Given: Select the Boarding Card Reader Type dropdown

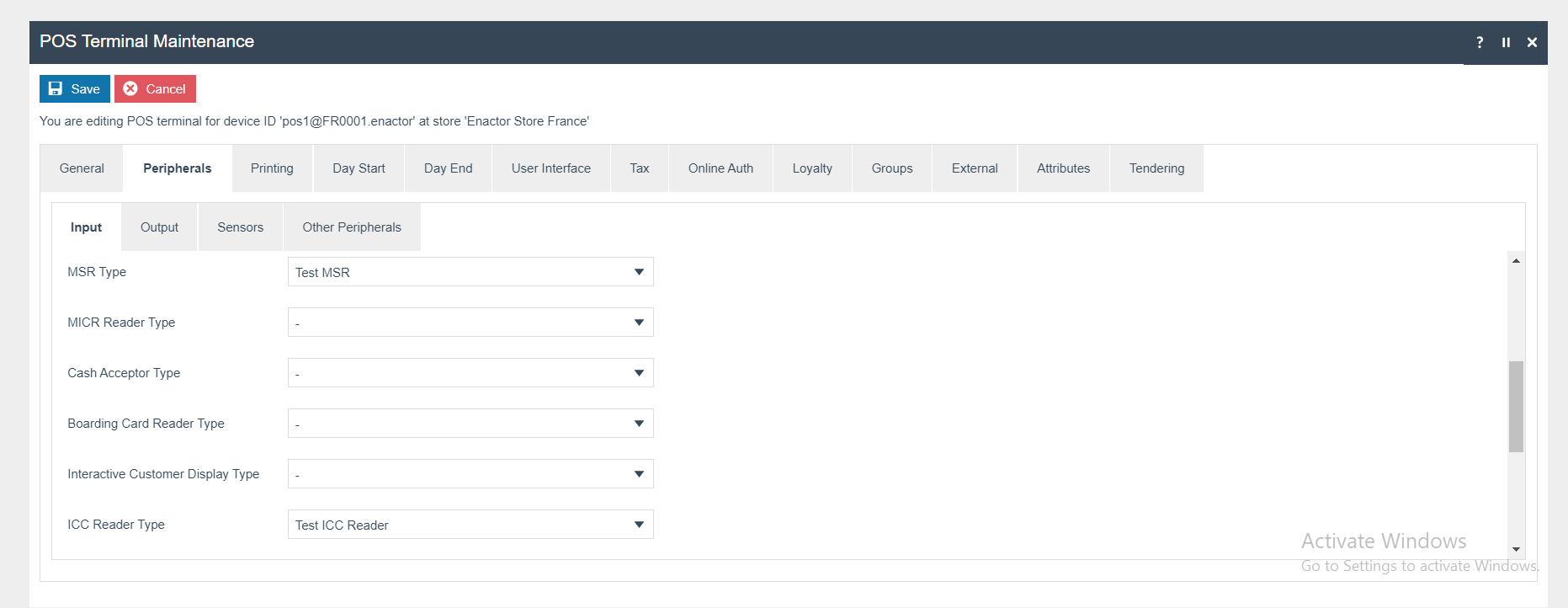Looking at the screenshot, I should tap(470, 424).
